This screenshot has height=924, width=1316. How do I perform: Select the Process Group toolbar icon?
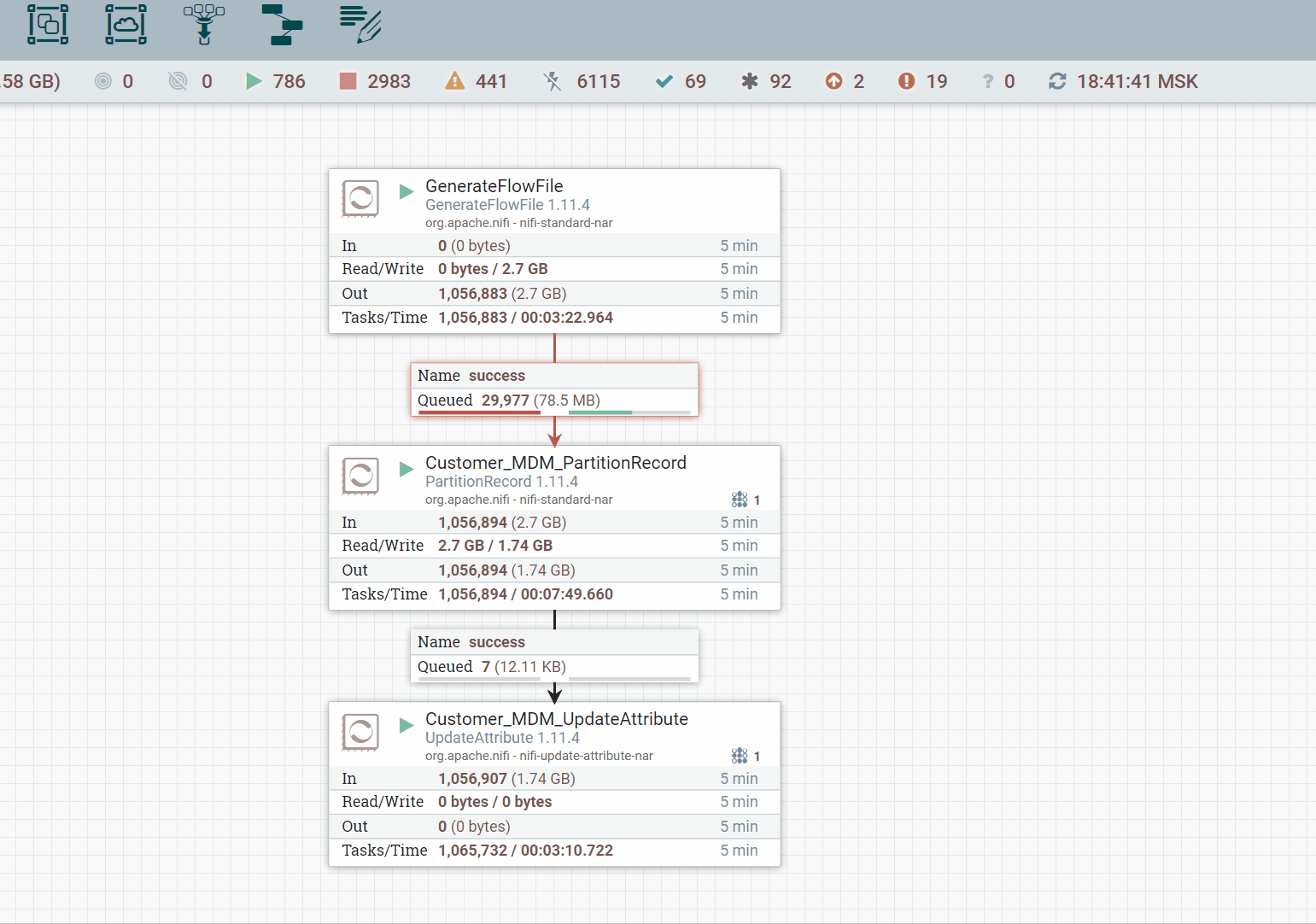(48, 24)
